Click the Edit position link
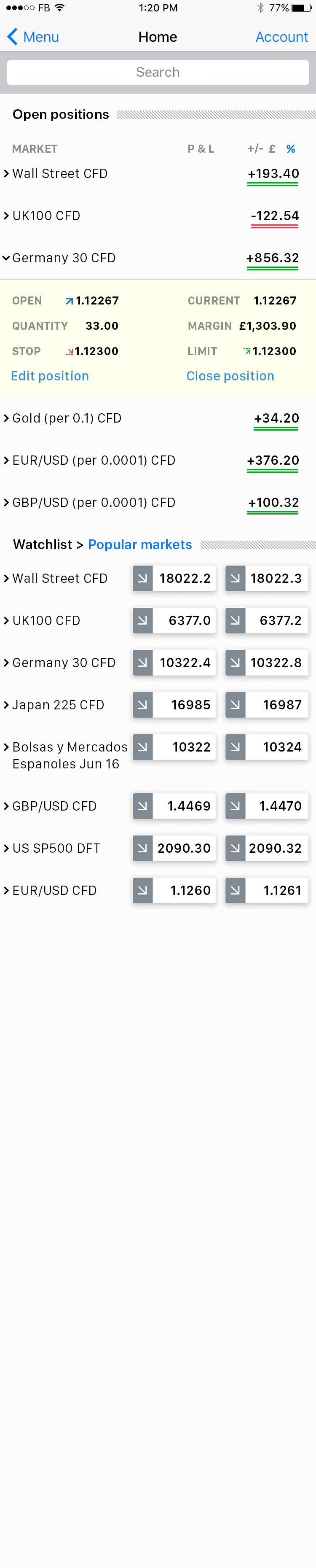The image size is (316, 1568). 50,376
